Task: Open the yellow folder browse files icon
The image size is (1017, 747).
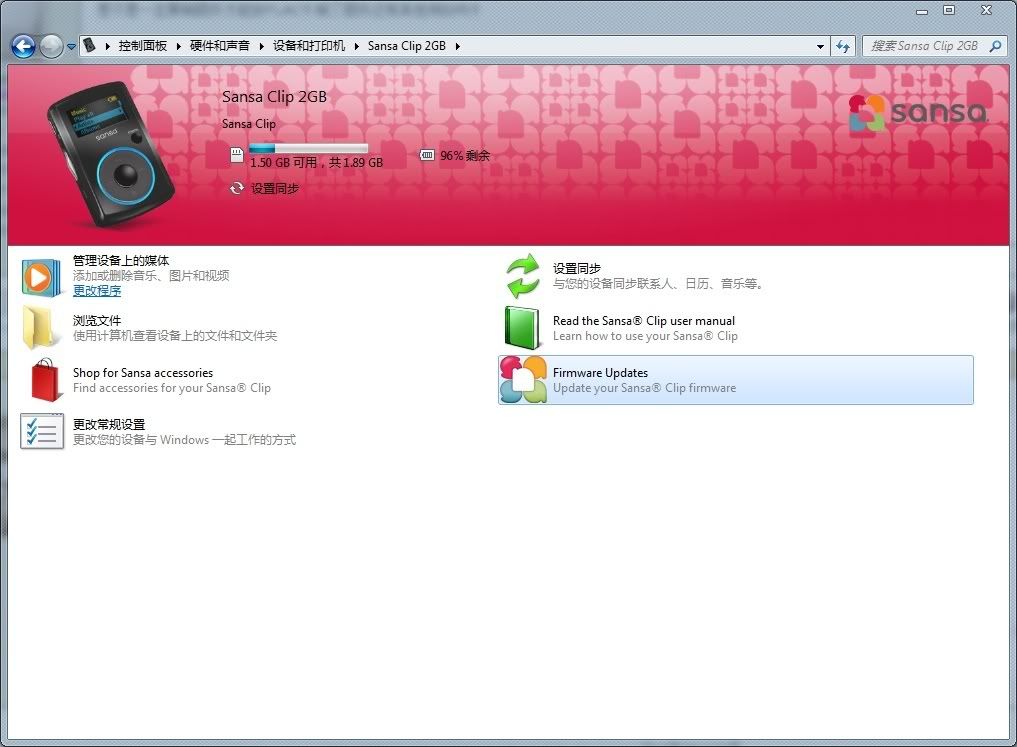Action: [x=40, y=327]
